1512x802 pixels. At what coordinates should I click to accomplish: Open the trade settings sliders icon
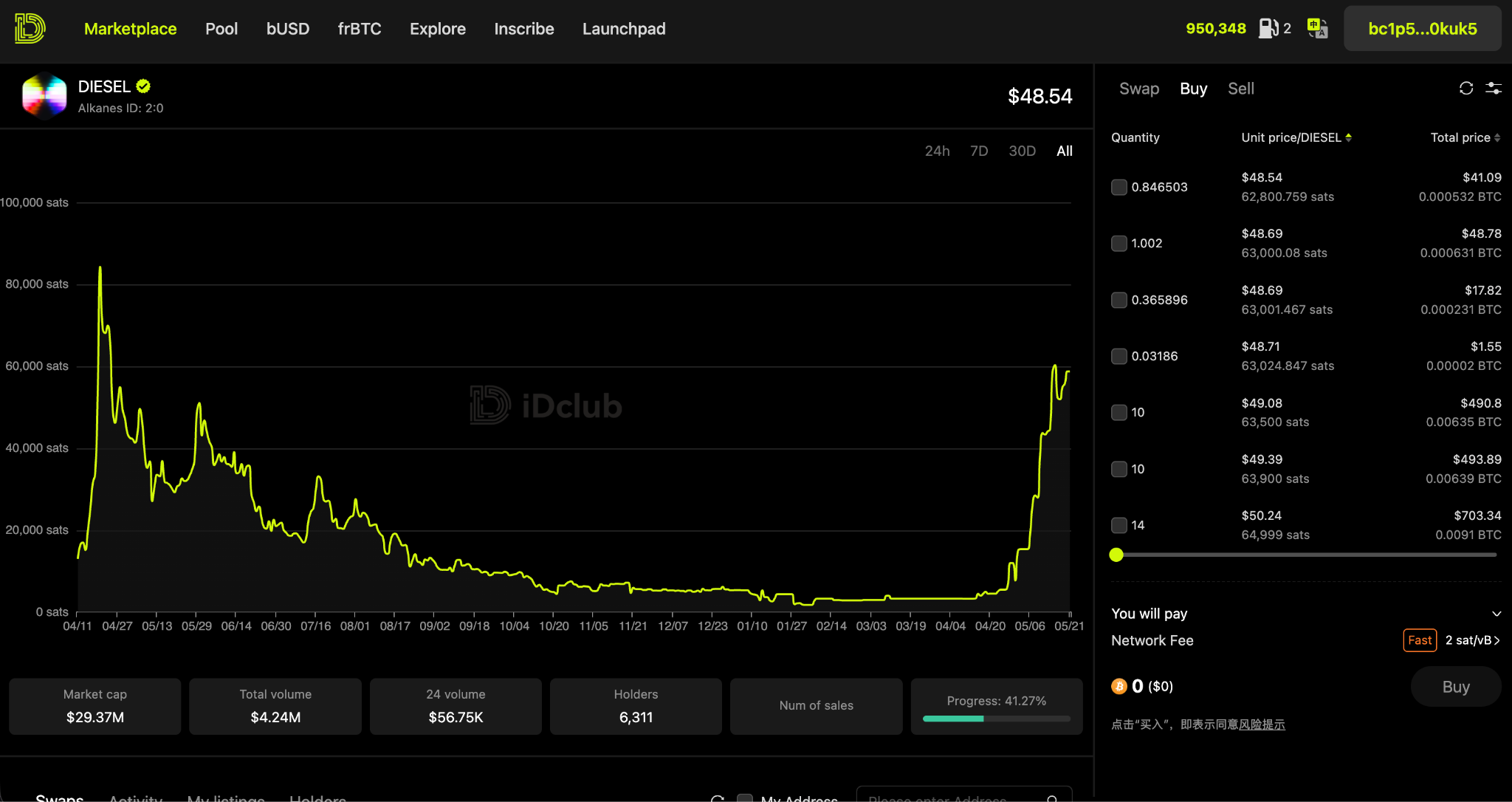pyautogui.click(x=1494, y=89)
